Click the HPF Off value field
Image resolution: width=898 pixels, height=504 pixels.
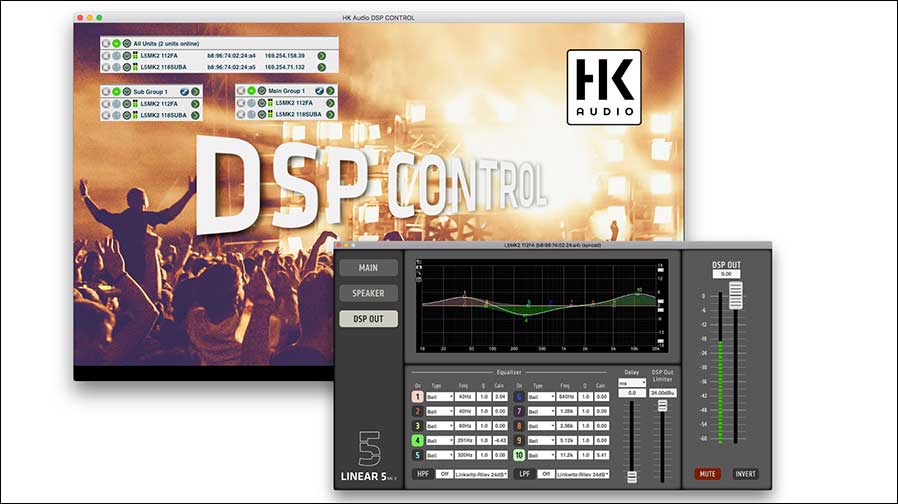[x=444, y=474]
